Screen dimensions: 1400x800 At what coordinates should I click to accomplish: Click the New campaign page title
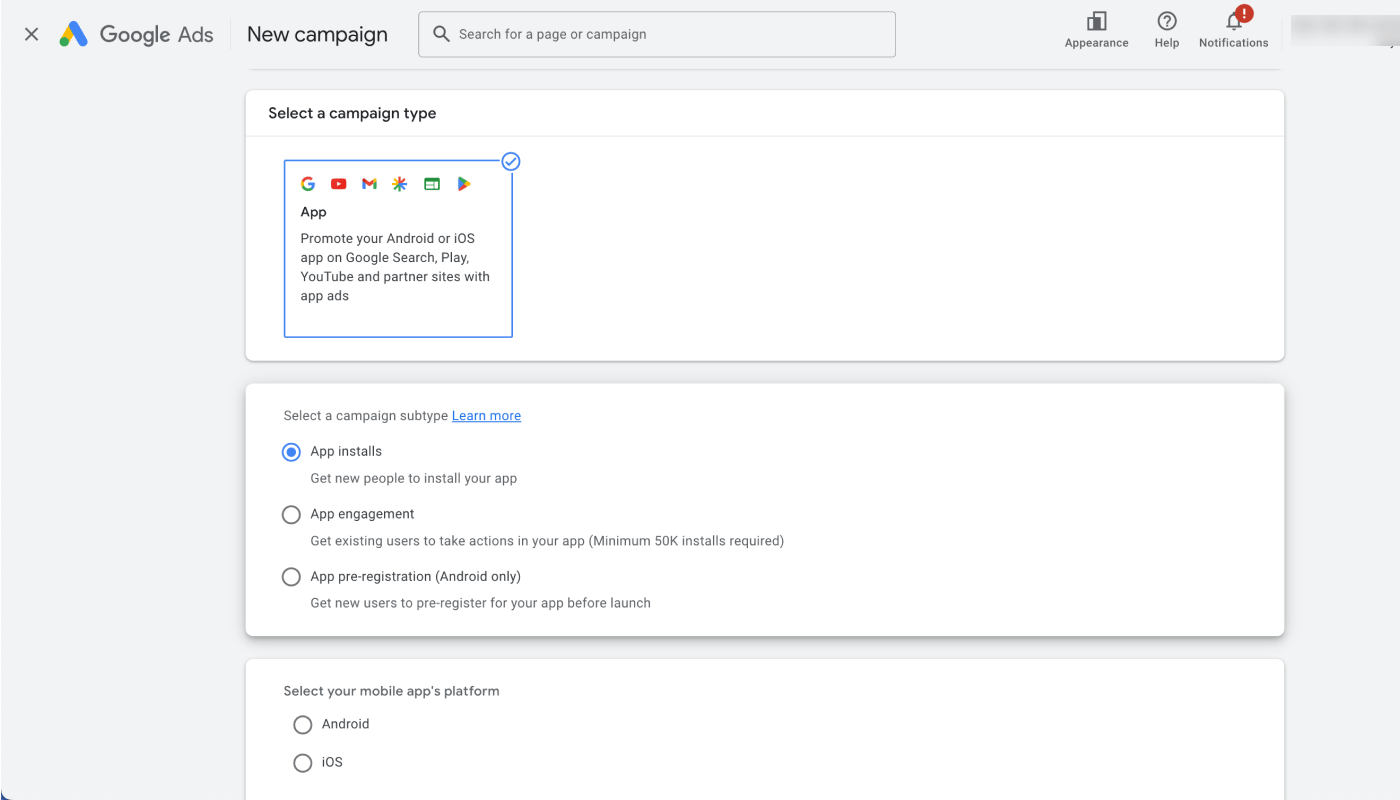click(x=317, y=34)
